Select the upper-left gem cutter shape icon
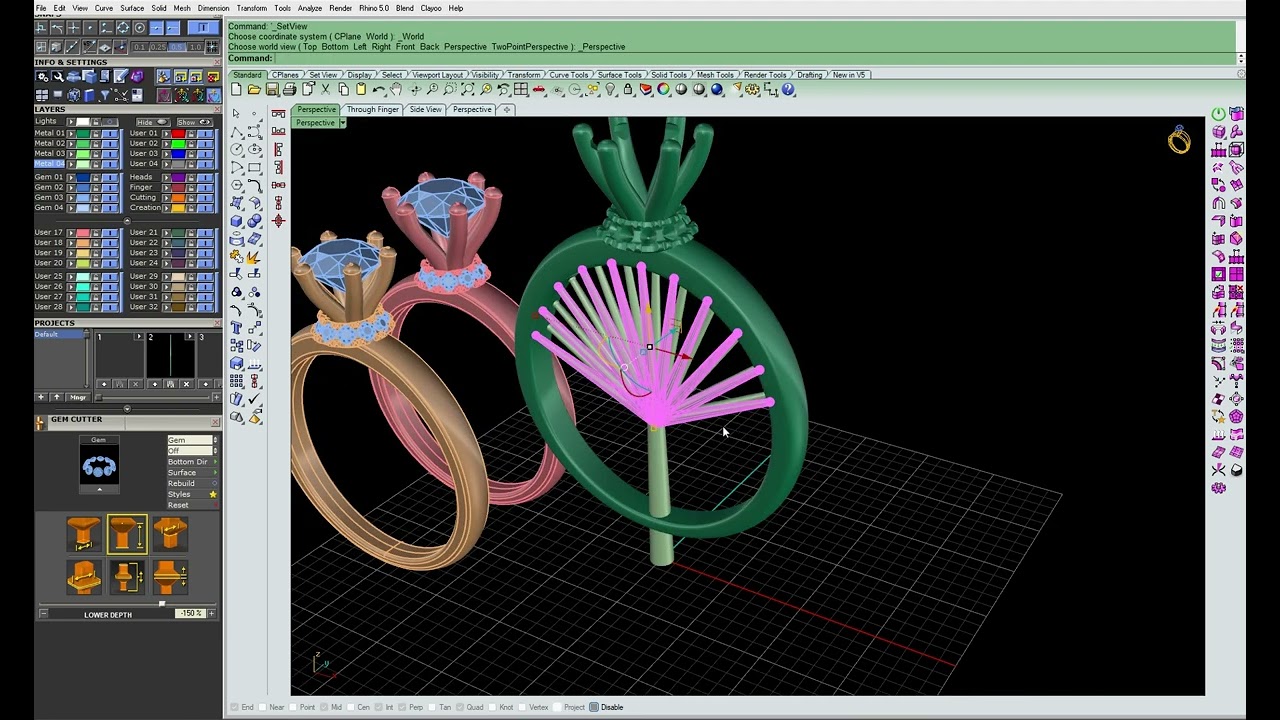Viewport: 1280px width, 720px height. (x=83, y=534)
